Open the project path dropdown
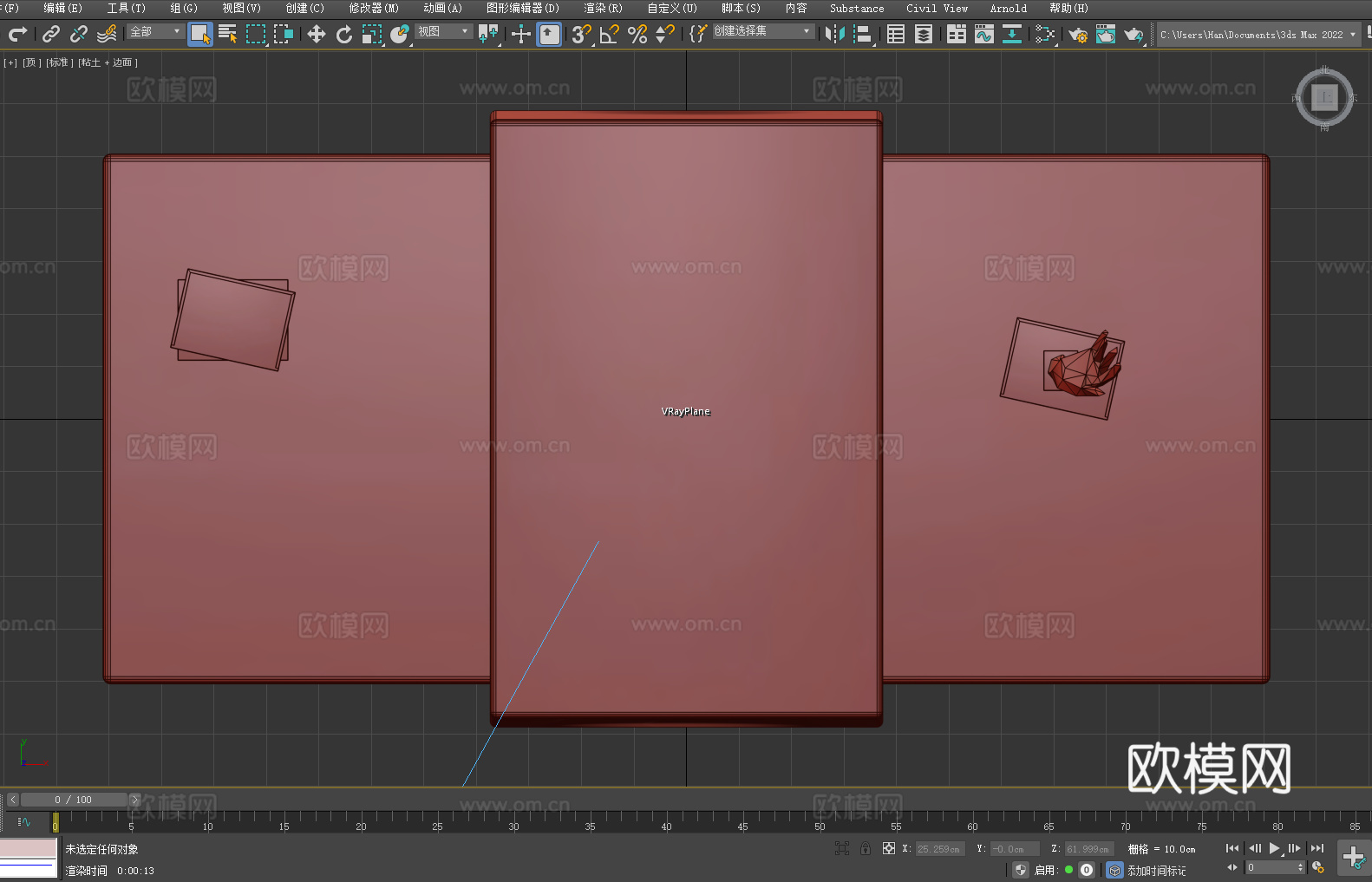Image resolution: width=1372 pixels, height=882 pixels. point(1258,35)
